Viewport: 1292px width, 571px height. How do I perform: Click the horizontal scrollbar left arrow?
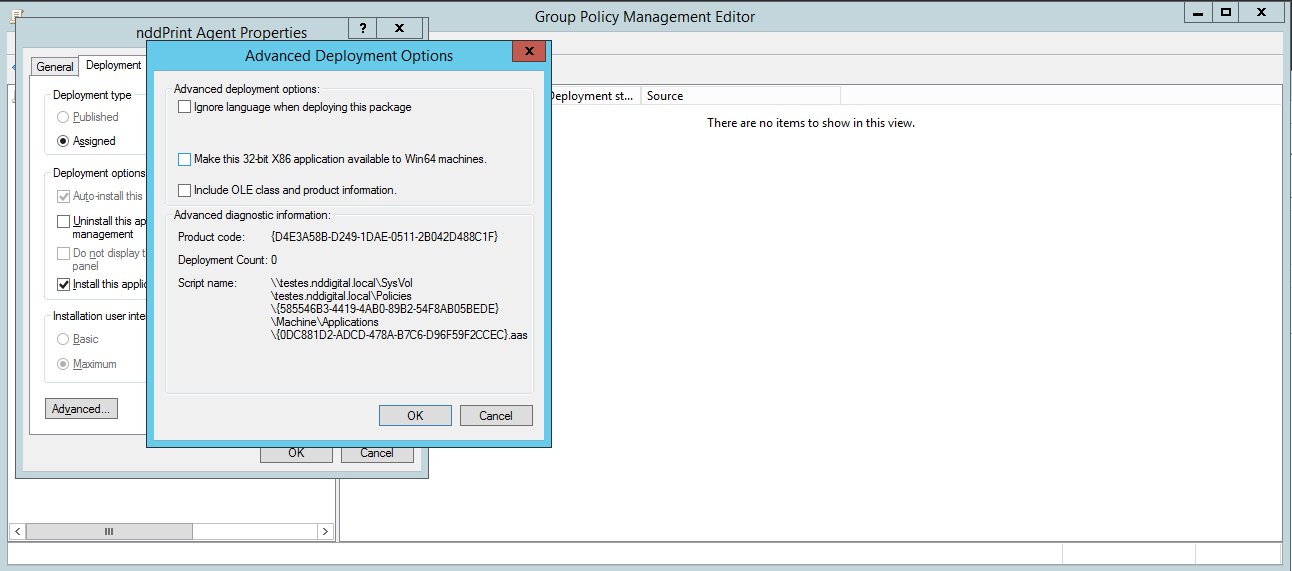[x=17, y=532]
